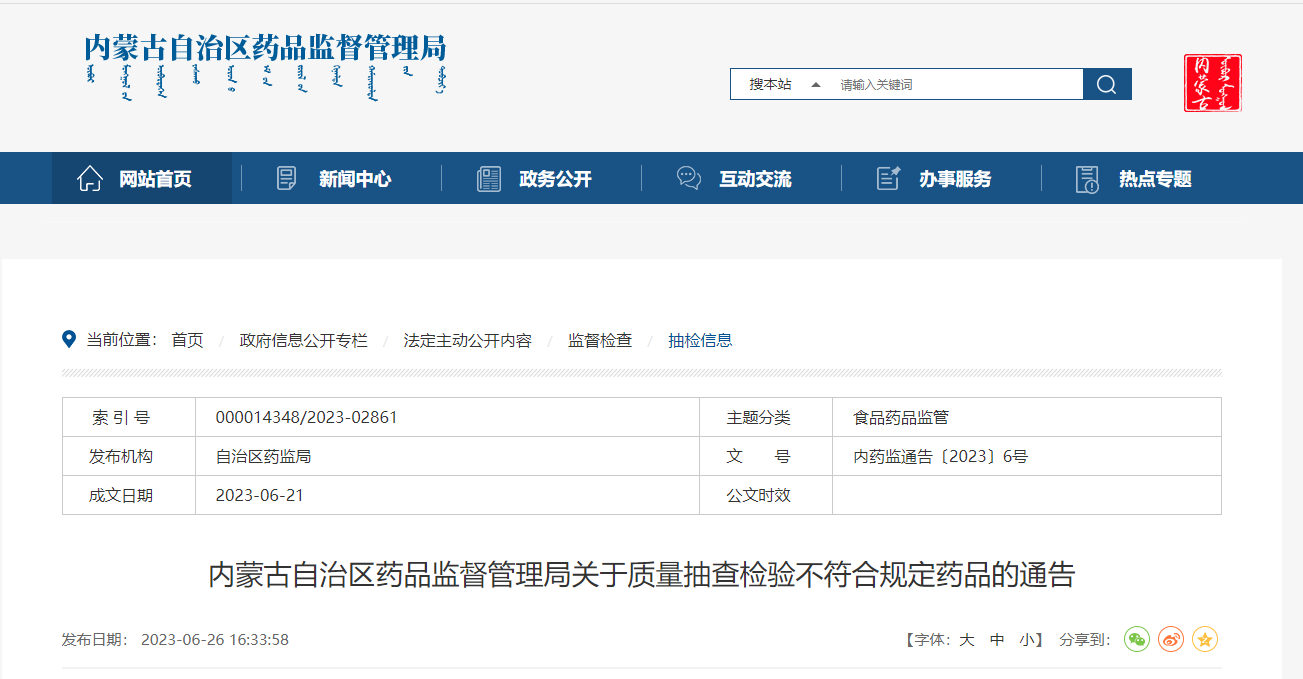
Task: Click the 首页 breadcrumb link
Action: click(x=187, y=340)
